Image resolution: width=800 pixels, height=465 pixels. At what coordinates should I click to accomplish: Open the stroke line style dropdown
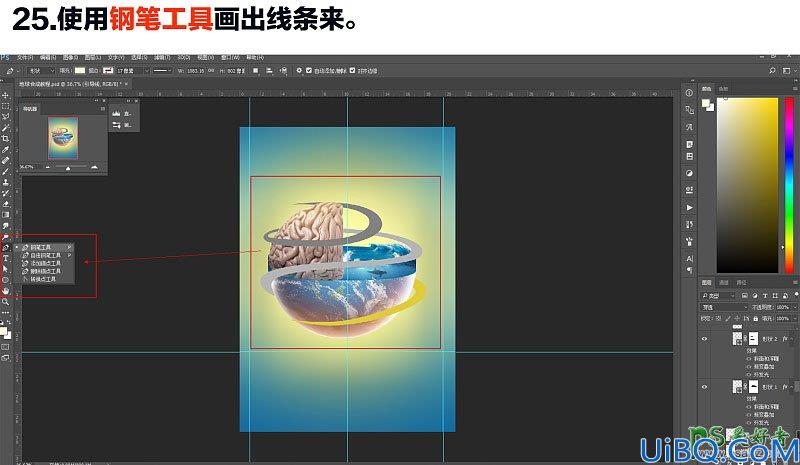coord(162,70)
